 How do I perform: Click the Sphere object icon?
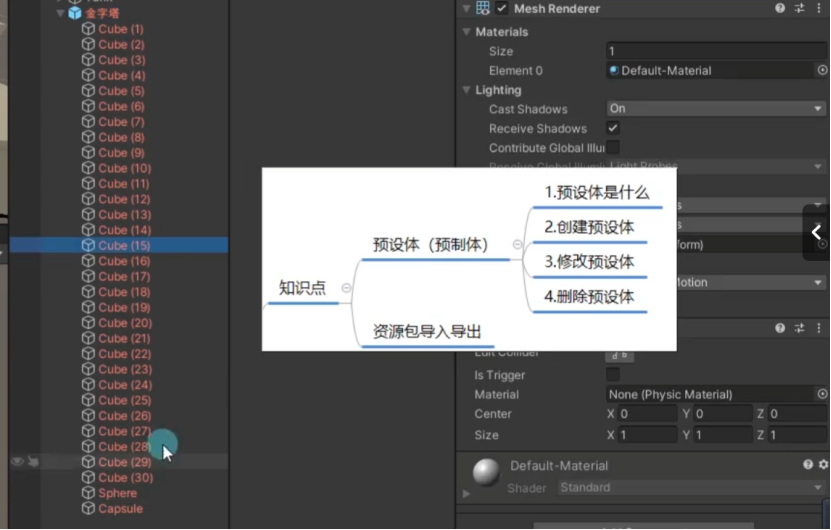[88, 493]
